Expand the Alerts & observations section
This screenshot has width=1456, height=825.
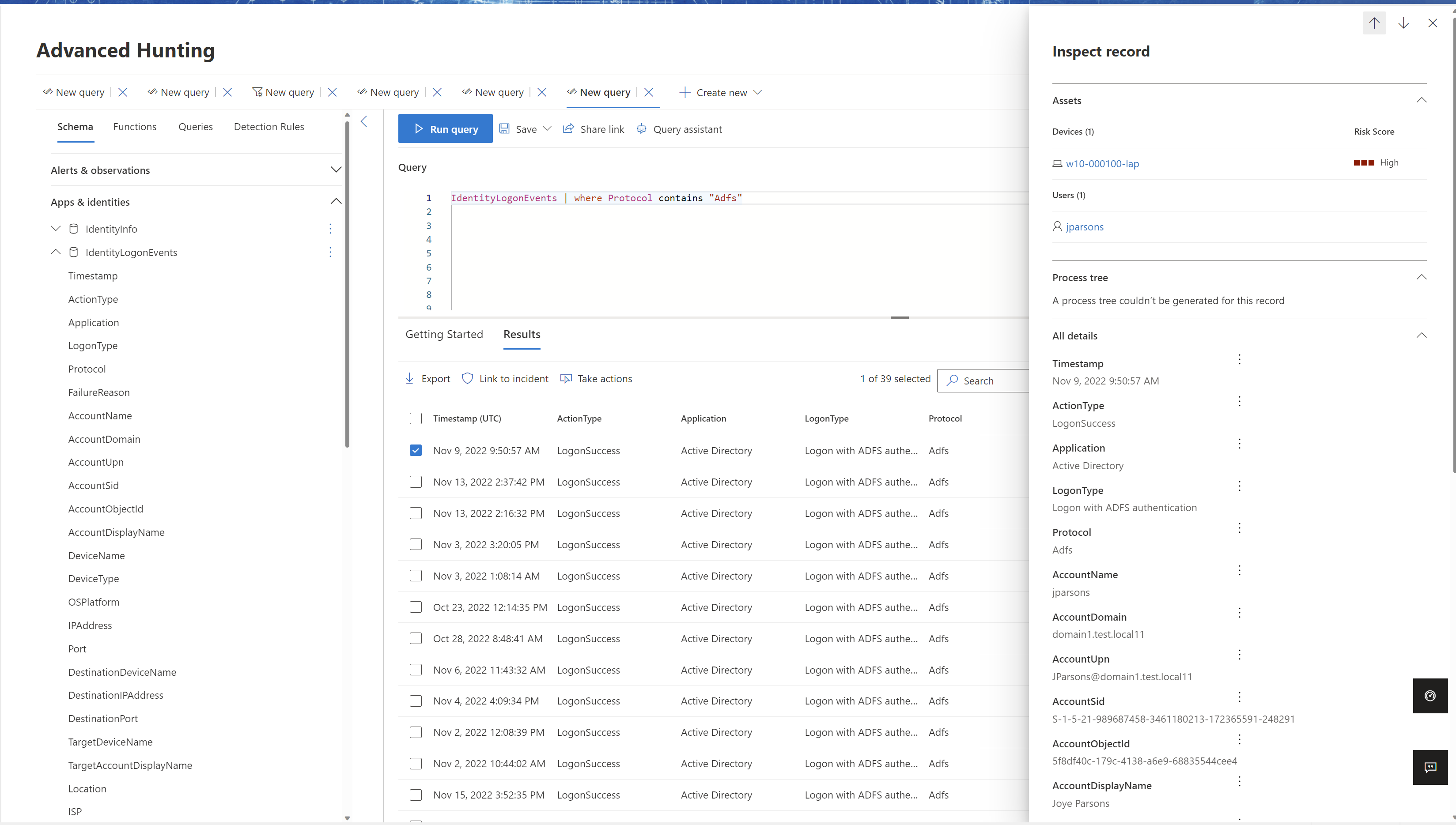[336, 170]
